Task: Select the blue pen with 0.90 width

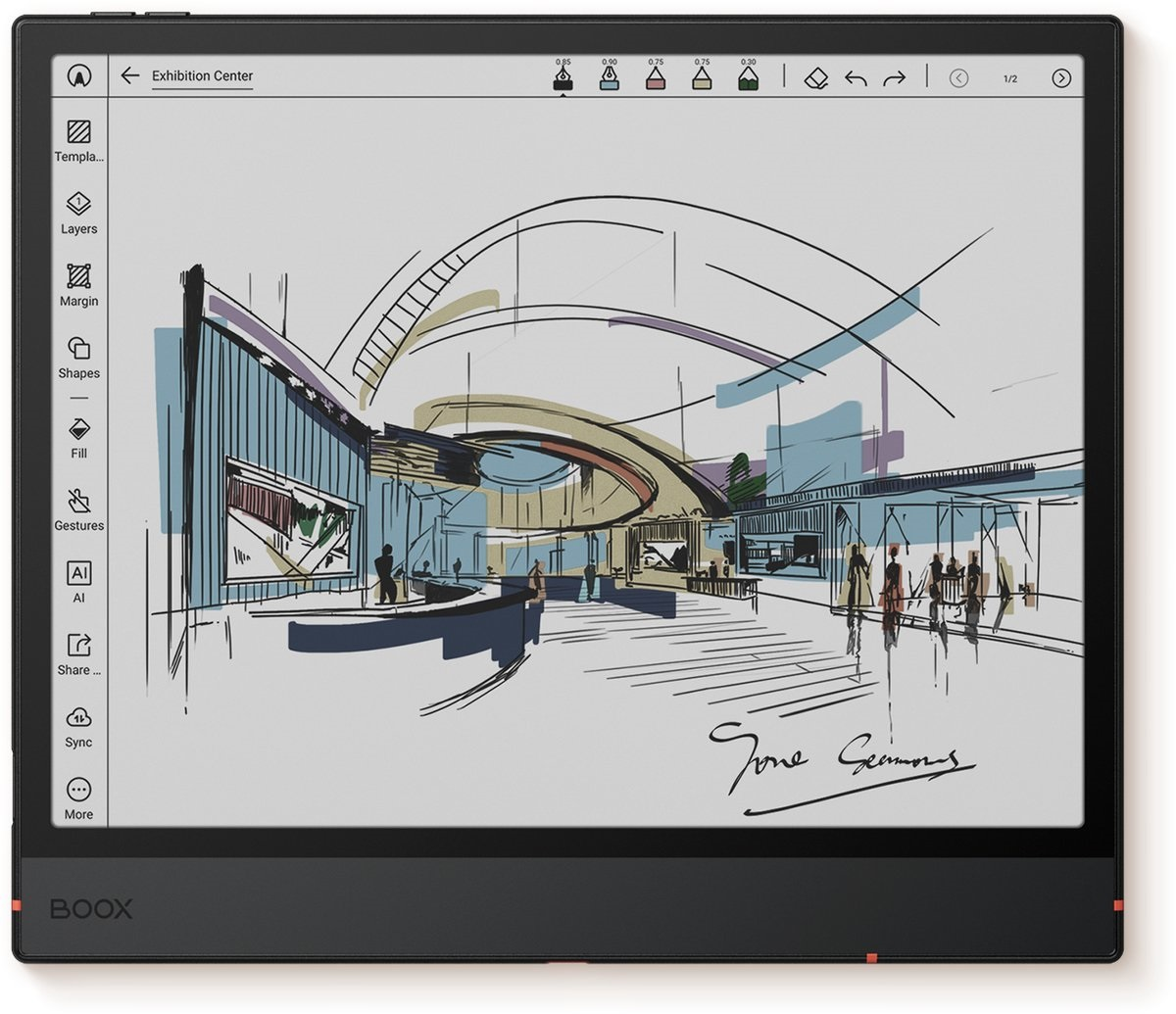Action: pos(609,75)
